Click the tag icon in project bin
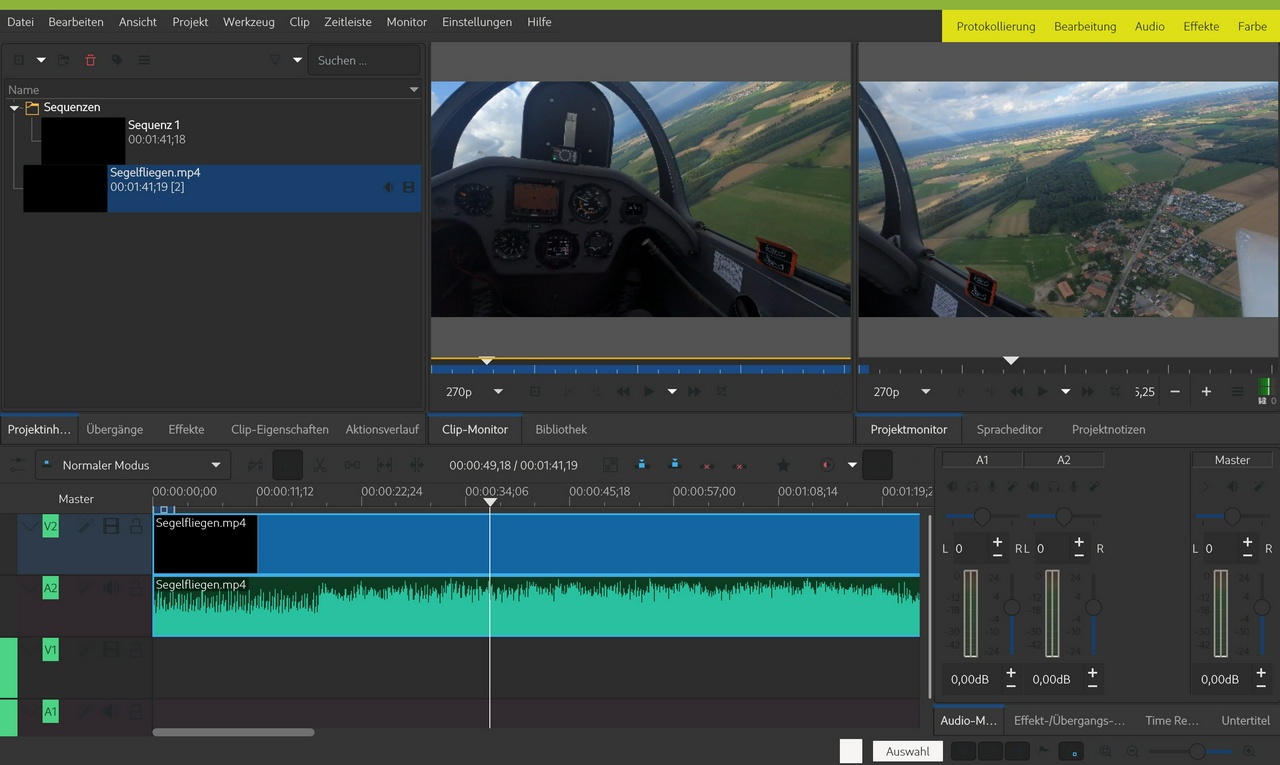Screen dimensions: 1280x765 (117, 60)
